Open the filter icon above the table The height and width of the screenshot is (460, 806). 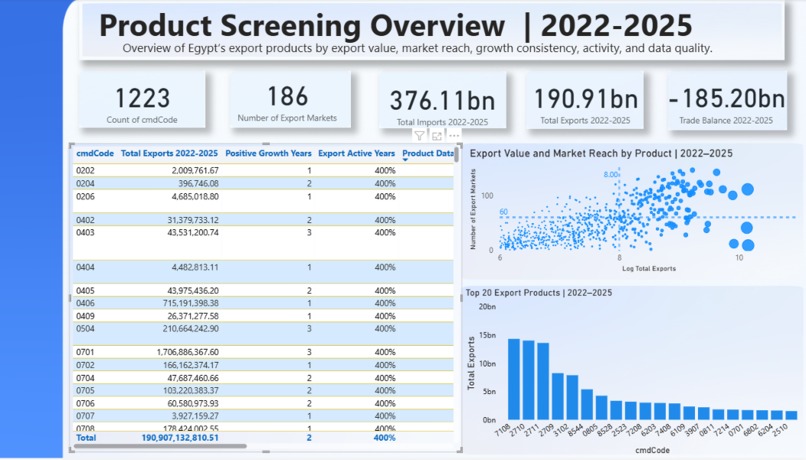coord(420,136)
